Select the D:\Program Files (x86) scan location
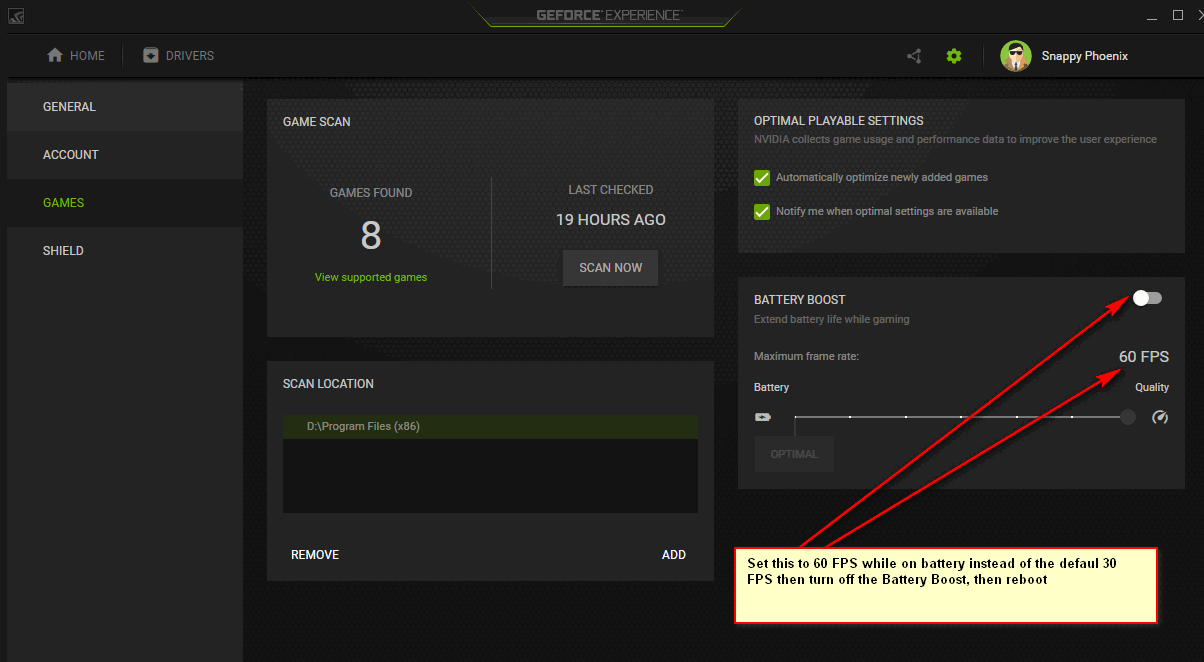Viewport: 1204px width, 662px height. pos(490,427)
